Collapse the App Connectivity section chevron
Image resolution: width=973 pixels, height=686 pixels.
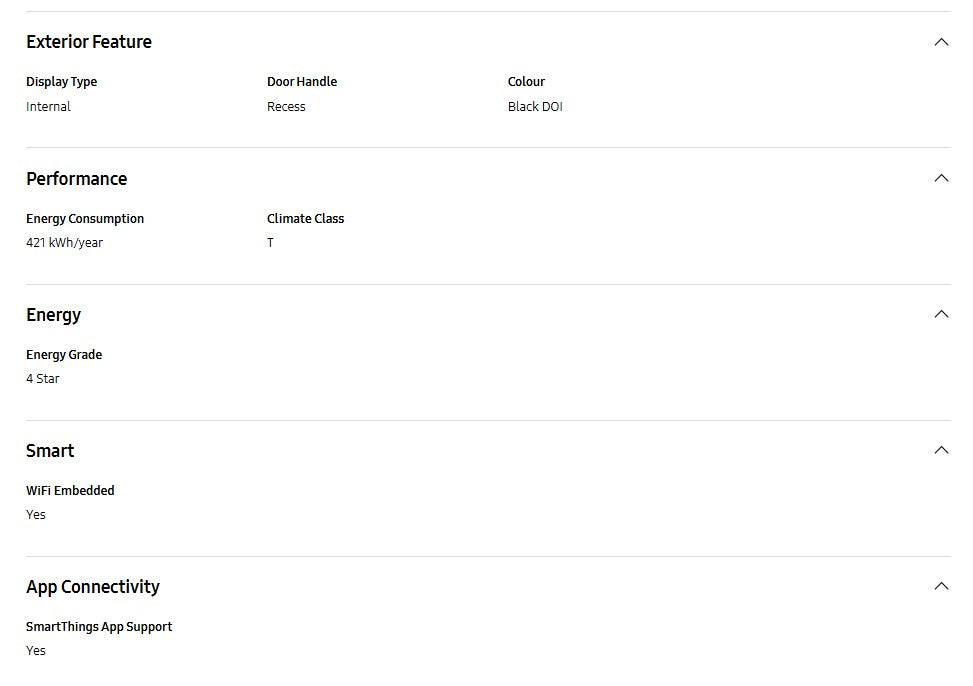click(x=940, y=586)
